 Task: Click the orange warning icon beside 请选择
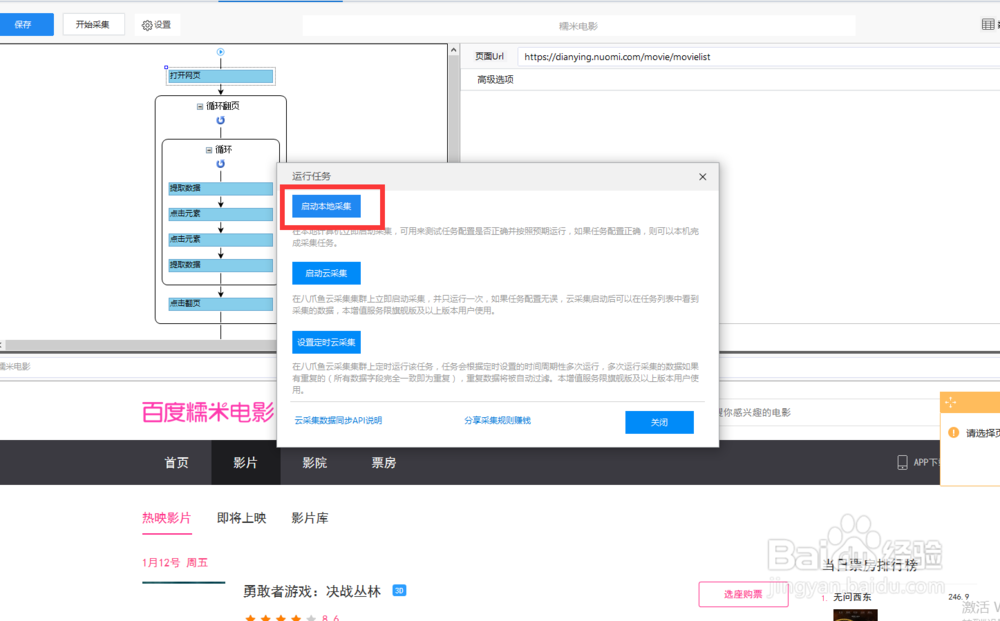click(x=953, y=432)
